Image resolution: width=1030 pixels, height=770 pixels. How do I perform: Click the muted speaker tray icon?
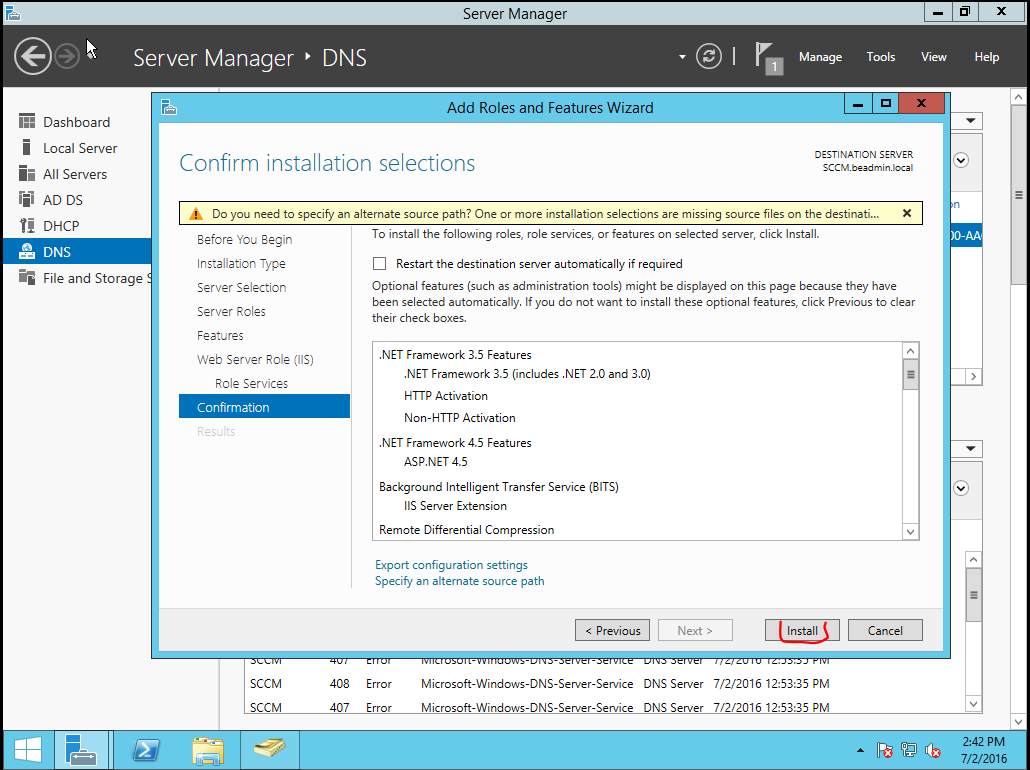932,750
